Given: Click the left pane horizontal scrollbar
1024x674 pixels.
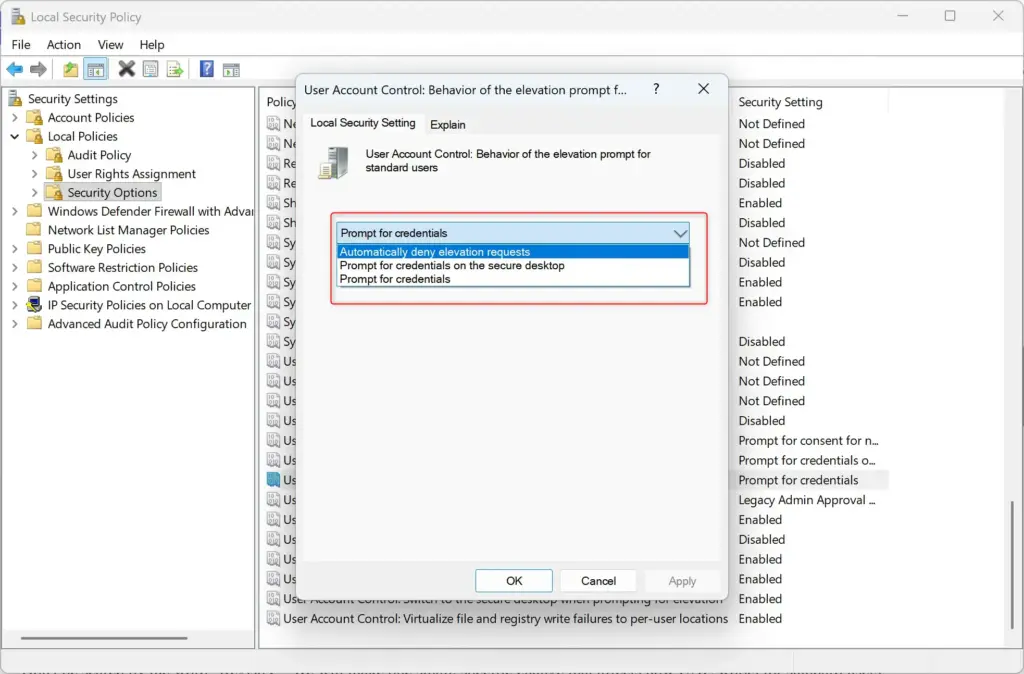Looking at the screenshot, I should [104, 638].
